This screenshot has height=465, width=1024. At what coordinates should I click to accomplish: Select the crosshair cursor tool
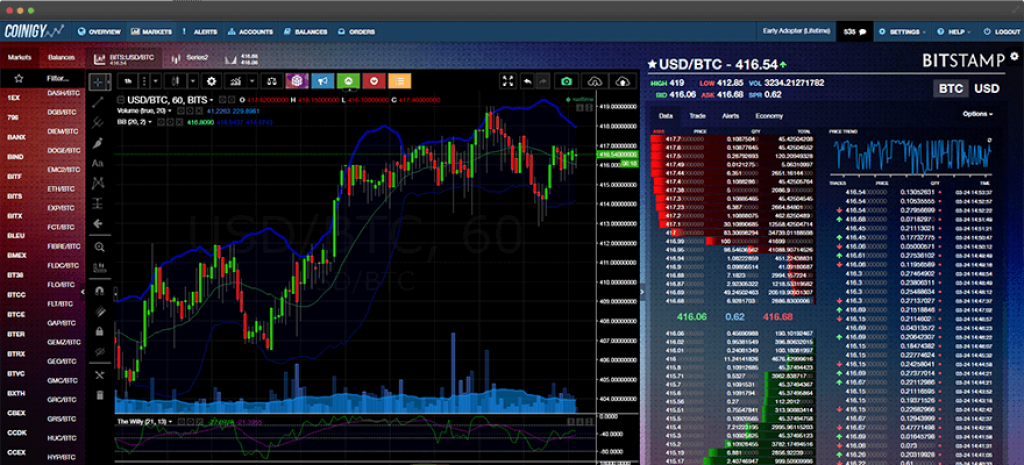point(99,82)
